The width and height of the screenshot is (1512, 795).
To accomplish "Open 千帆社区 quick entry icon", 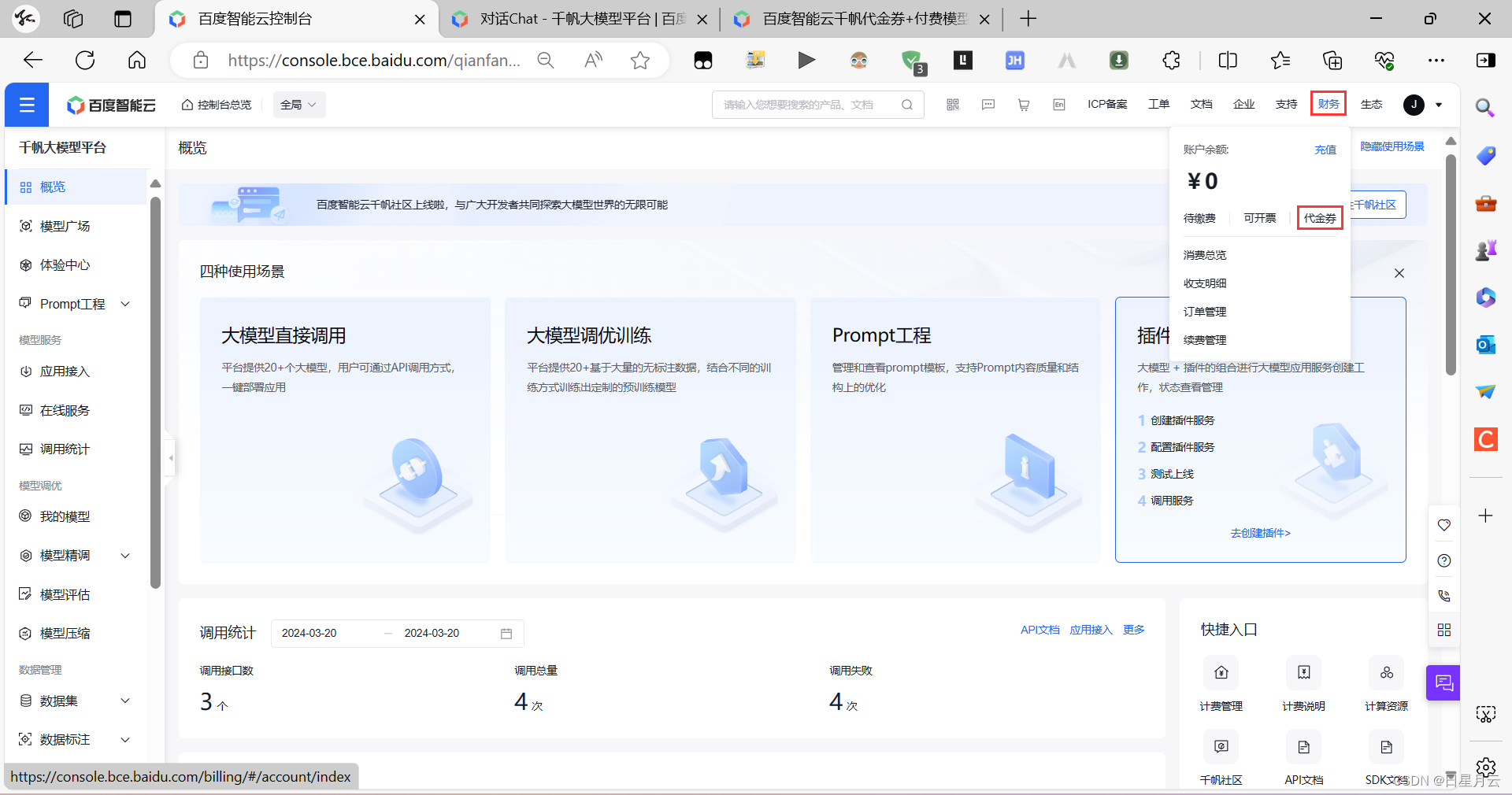I will click(1221, 746).
